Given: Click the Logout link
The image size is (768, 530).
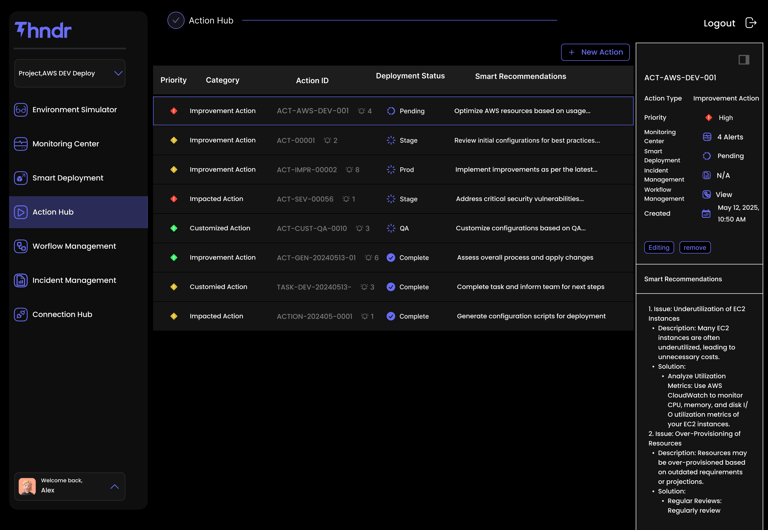Looking at the screenshot, I should (x=719, y=23).
